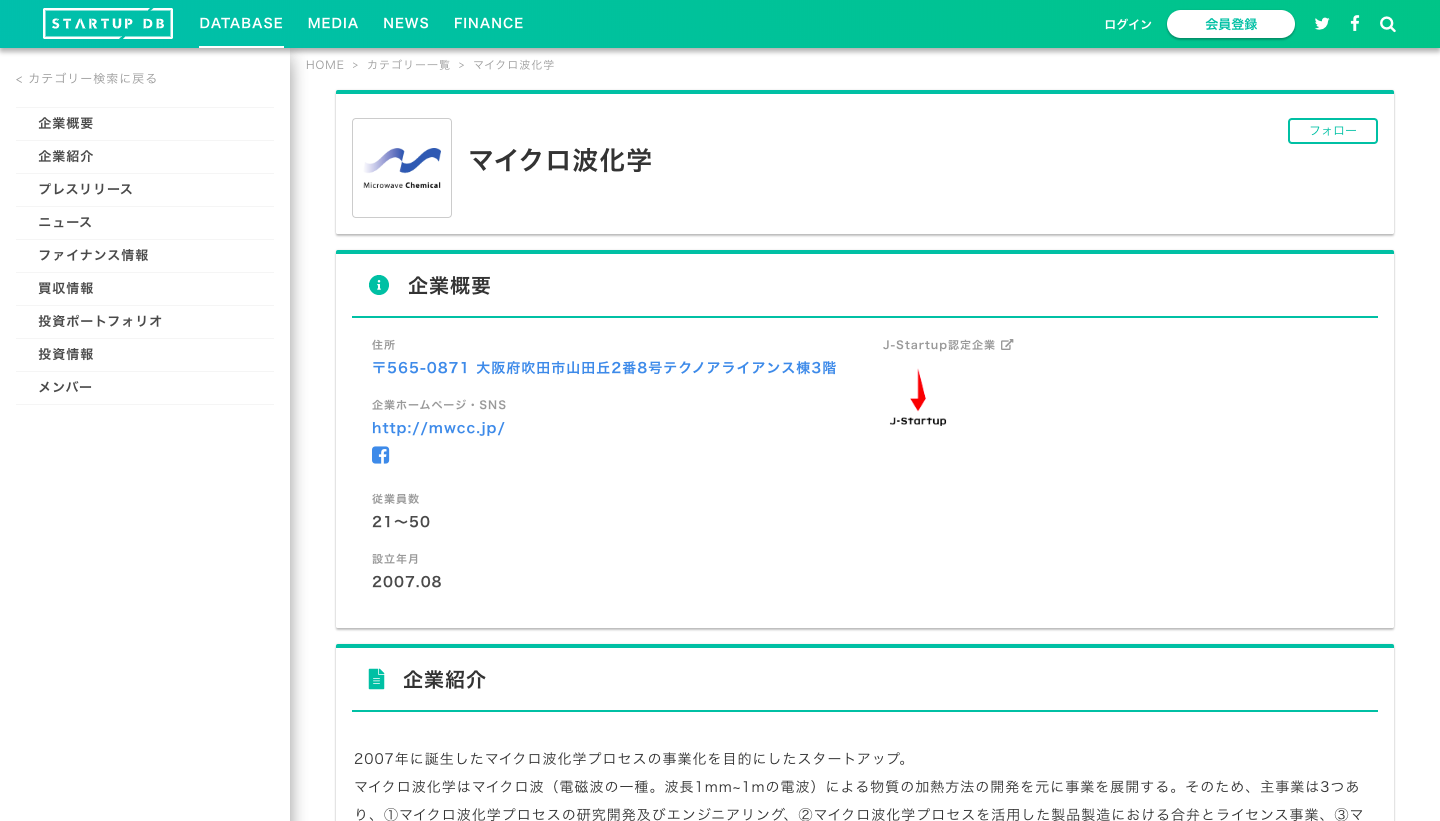Click the 会員登録 button

click(x=1231, y=24)
